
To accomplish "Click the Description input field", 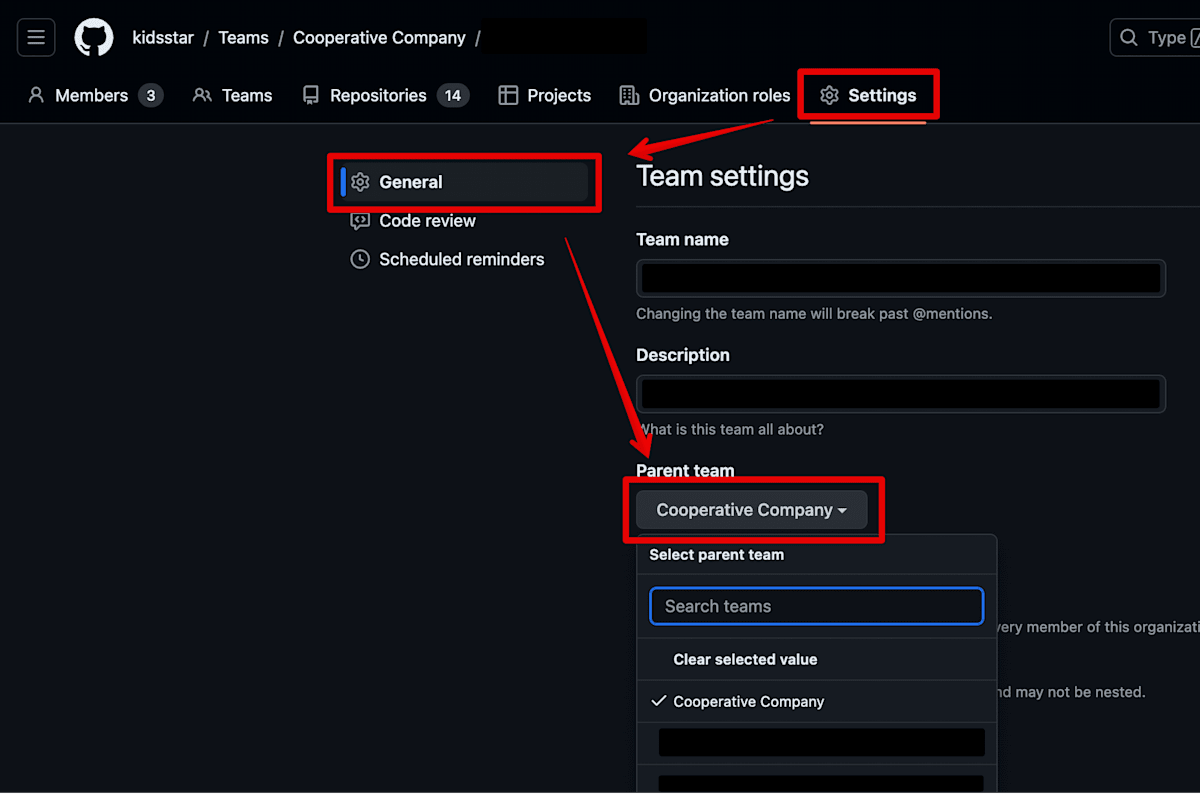I will 901,394.
